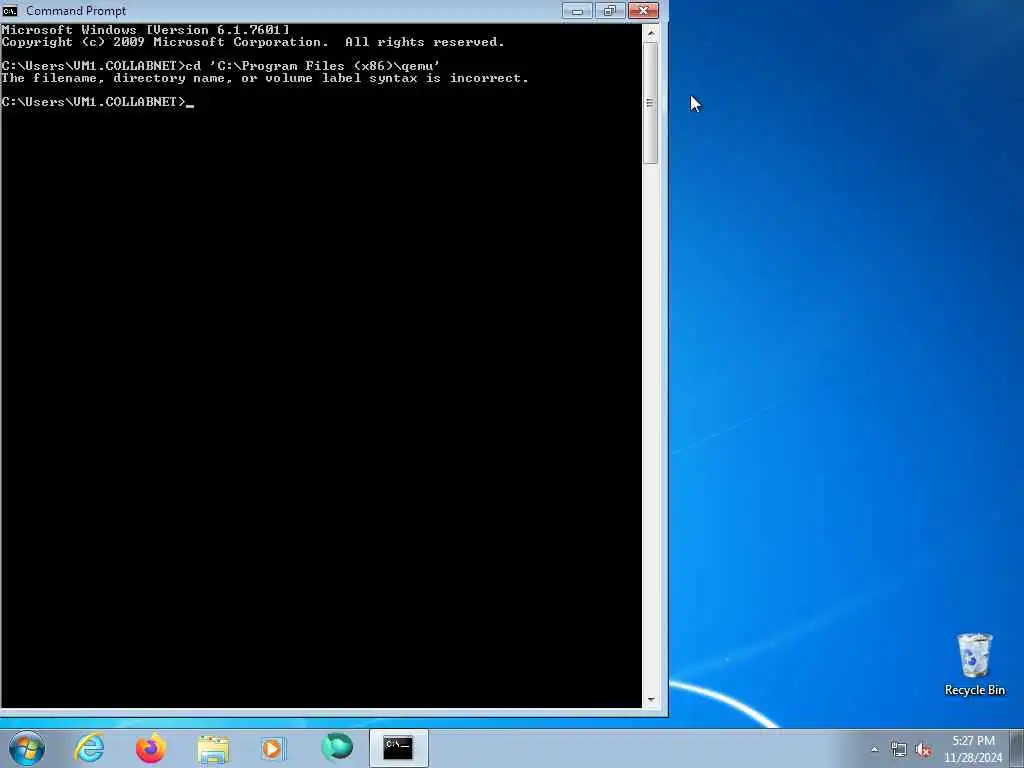Viewport: 1024px width, 768px height.
Task: Click the current C:\Users\VM1.COLLABNET> prompt line
Action: click(x=97, y=102)
